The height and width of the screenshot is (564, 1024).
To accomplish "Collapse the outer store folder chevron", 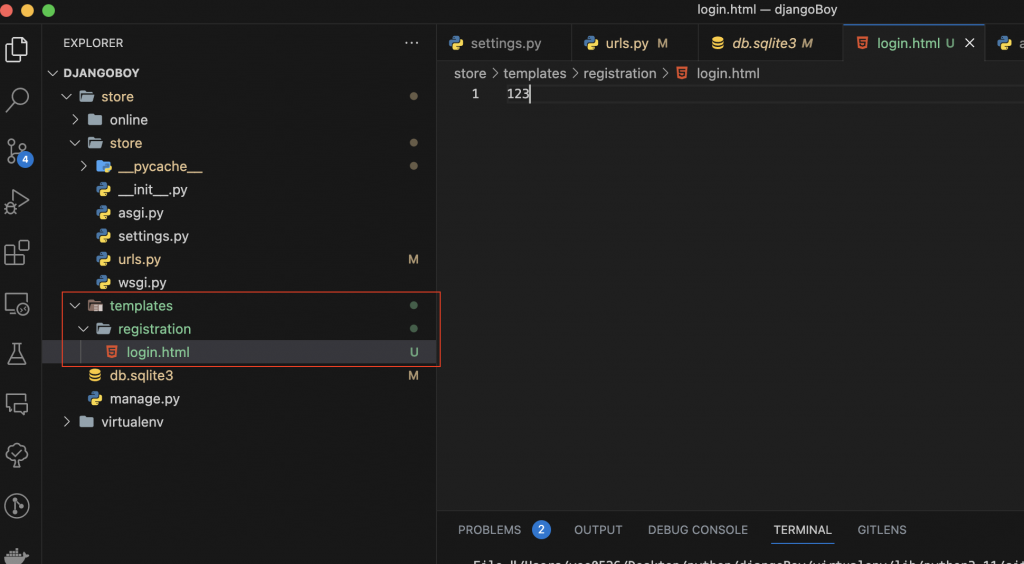I will coord(66,97).
